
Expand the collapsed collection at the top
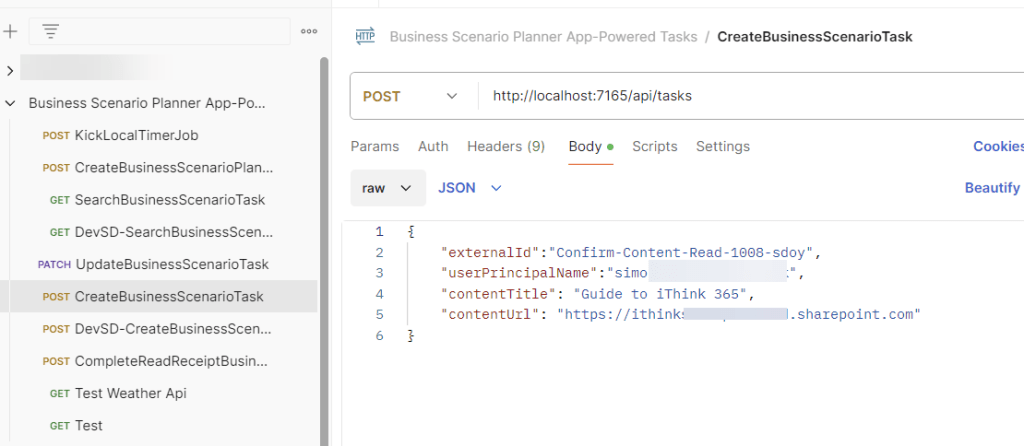click(x=10, y=70)
